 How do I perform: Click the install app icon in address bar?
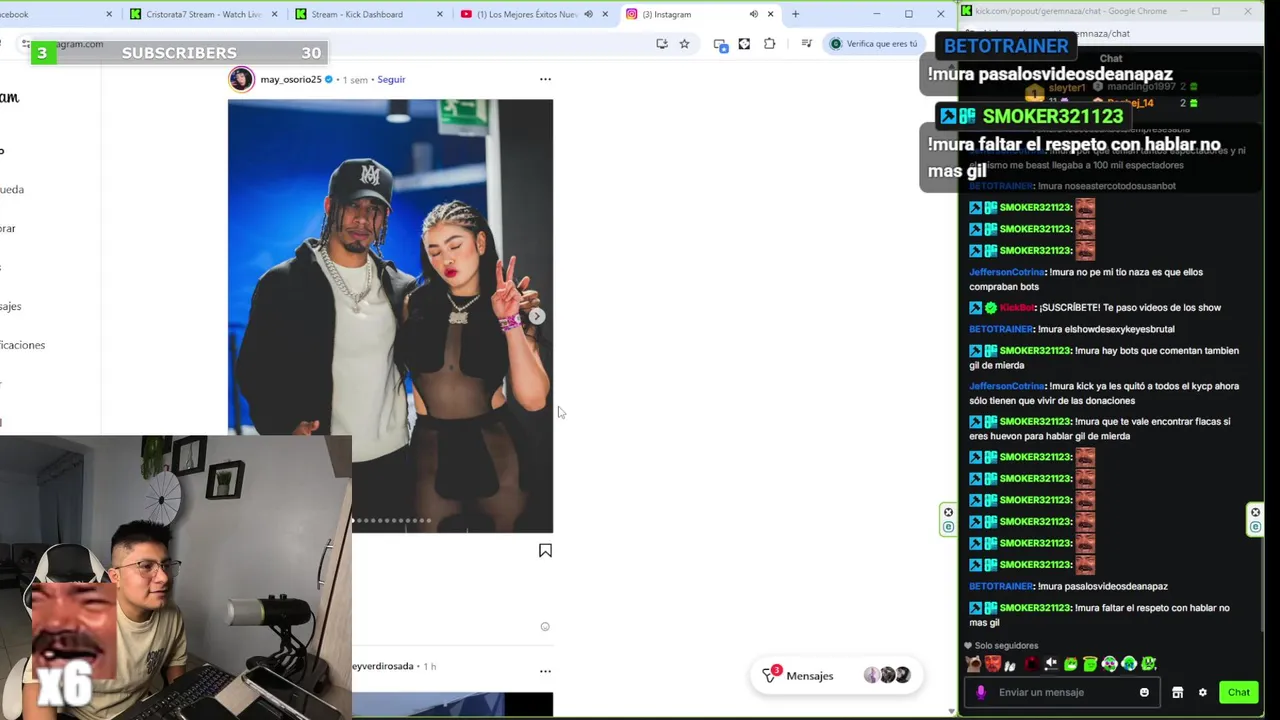[x=661, y=43]
